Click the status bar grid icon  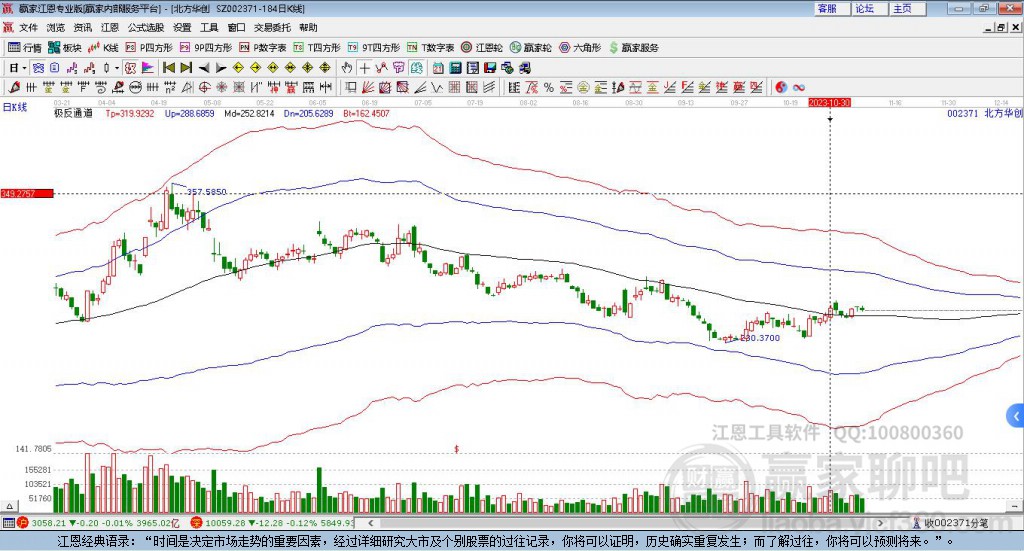8,522
